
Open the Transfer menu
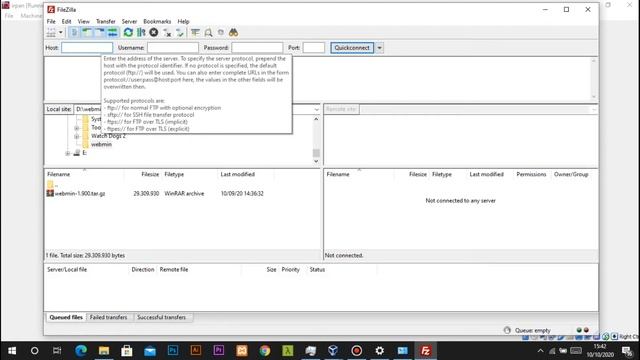click(106, 21)
